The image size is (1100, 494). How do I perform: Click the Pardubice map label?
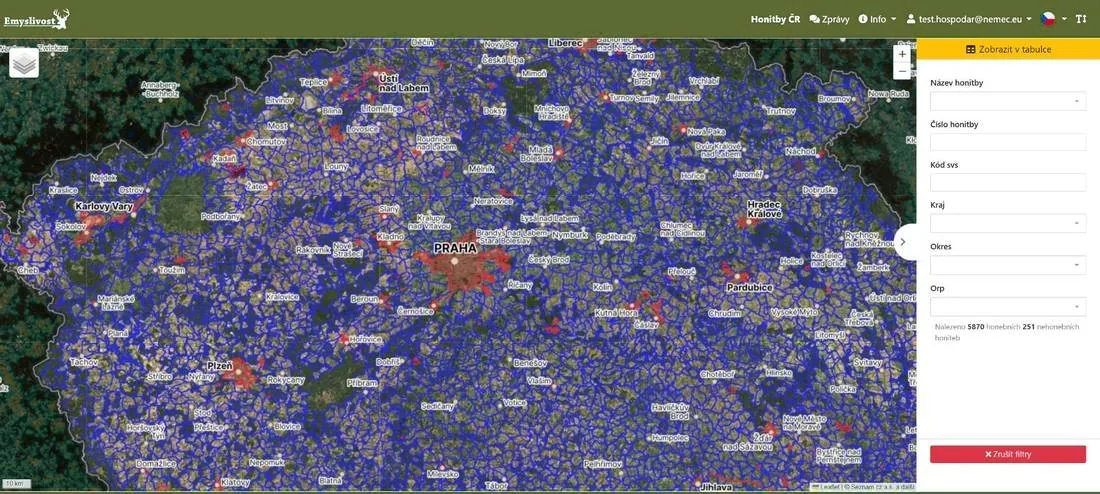coord(749,288)
